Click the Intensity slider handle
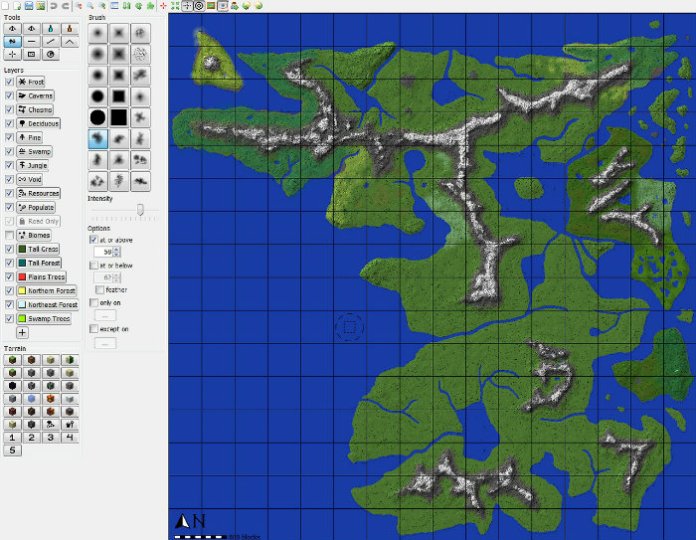This screenshot has width=696, height=540. (x=140, y=209)
